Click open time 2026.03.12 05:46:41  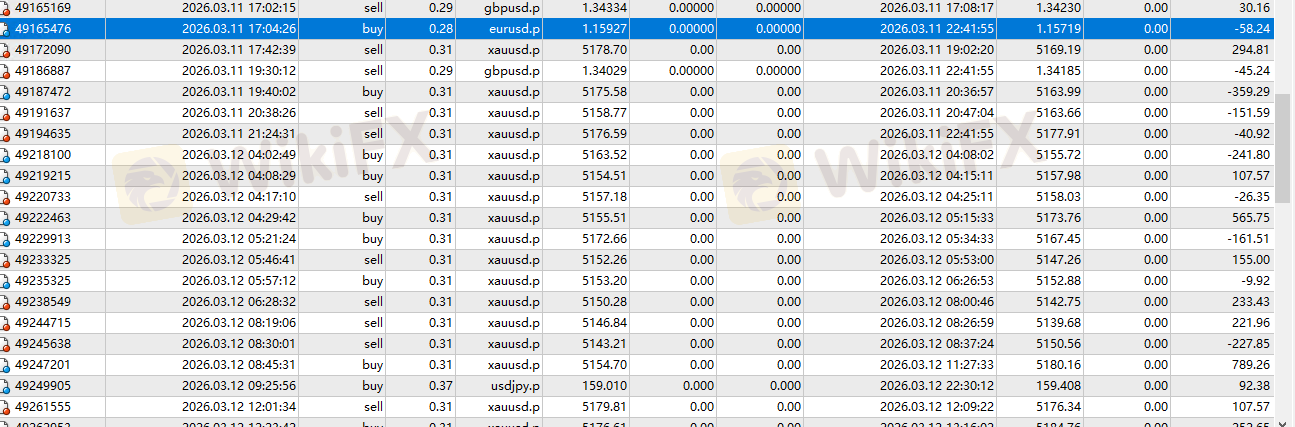[239, 260]
